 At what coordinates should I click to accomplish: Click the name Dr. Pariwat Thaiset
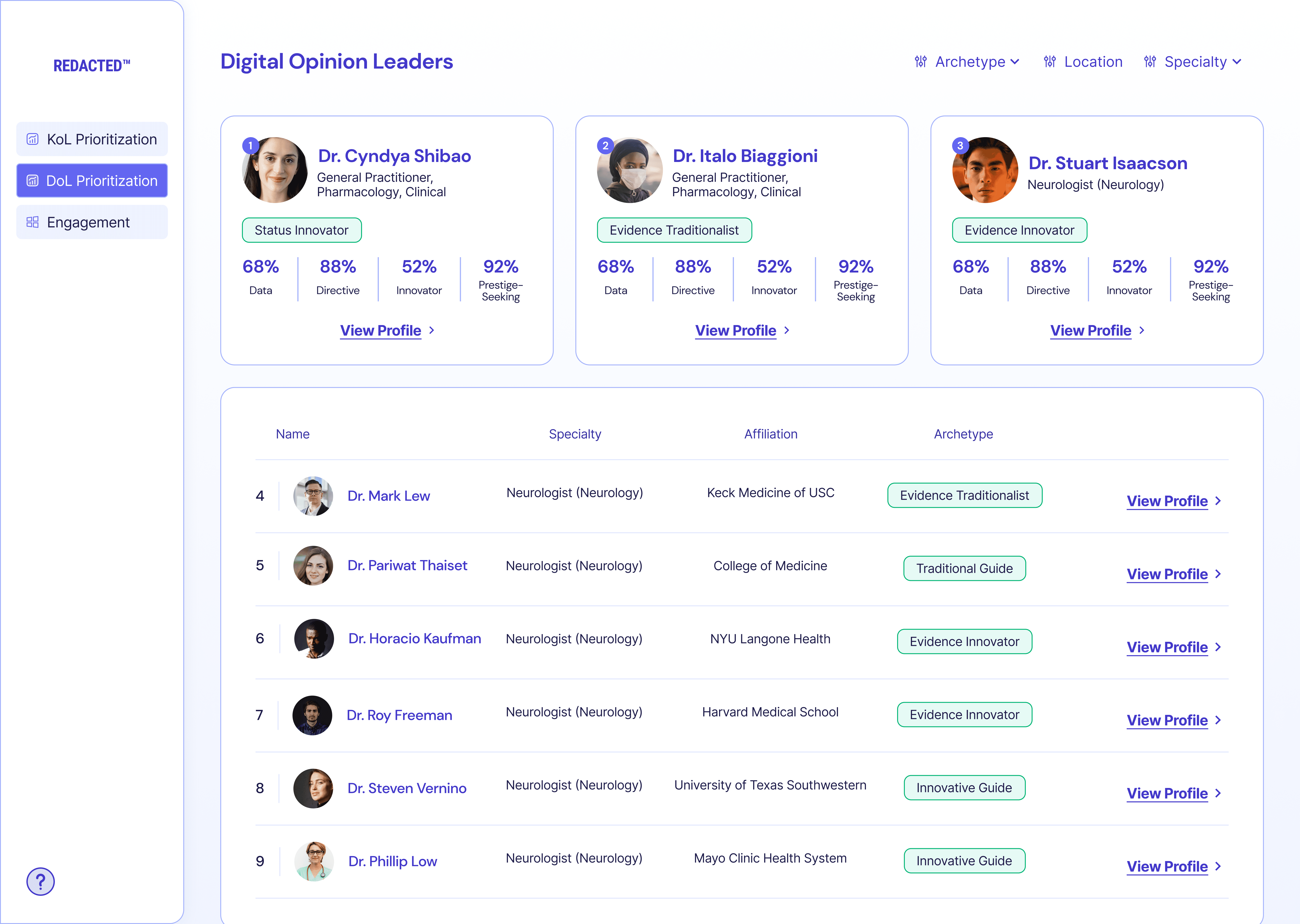(408, 566)
